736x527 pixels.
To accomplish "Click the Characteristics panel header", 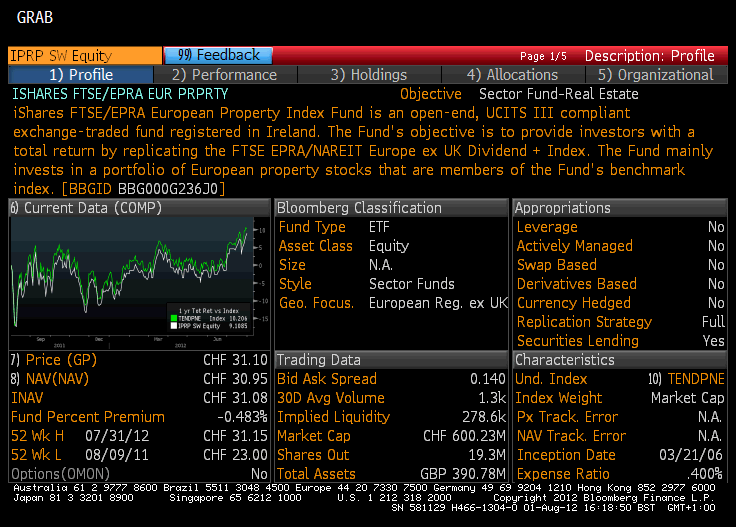I will (x=620, y=359).
